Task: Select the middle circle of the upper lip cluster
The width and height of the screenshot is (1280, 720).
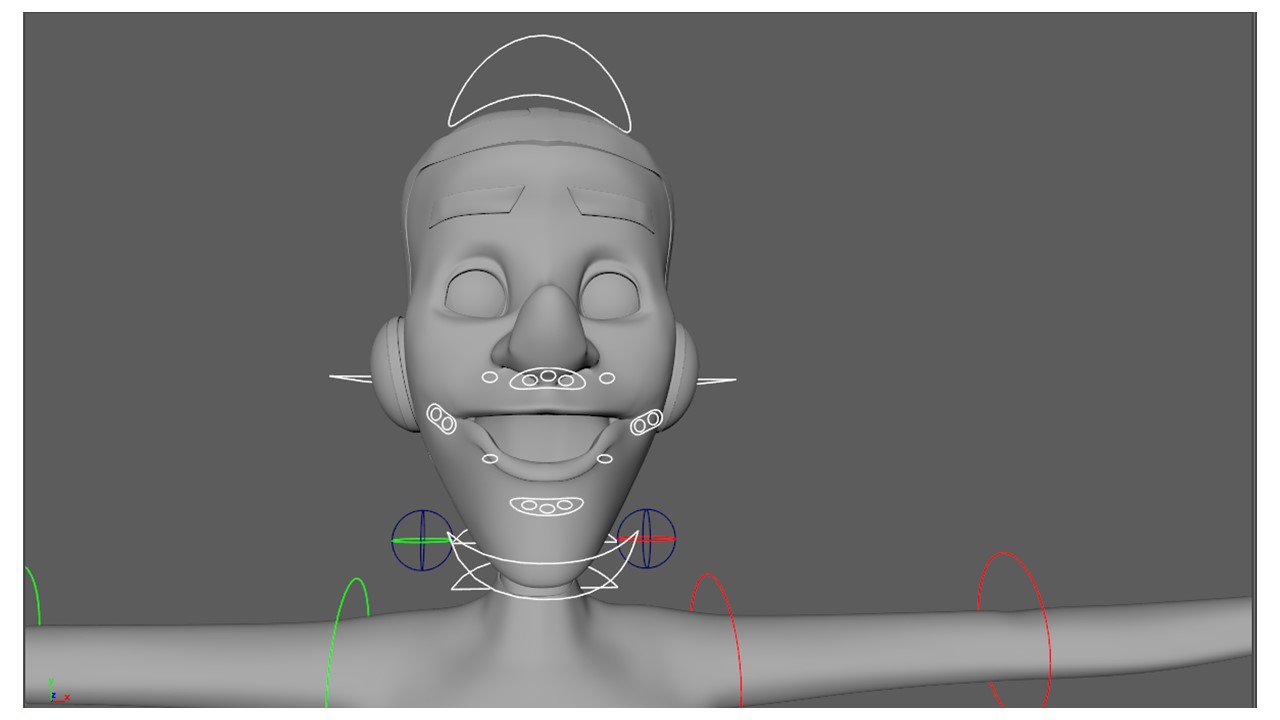Action: click(x=548, y=377)
